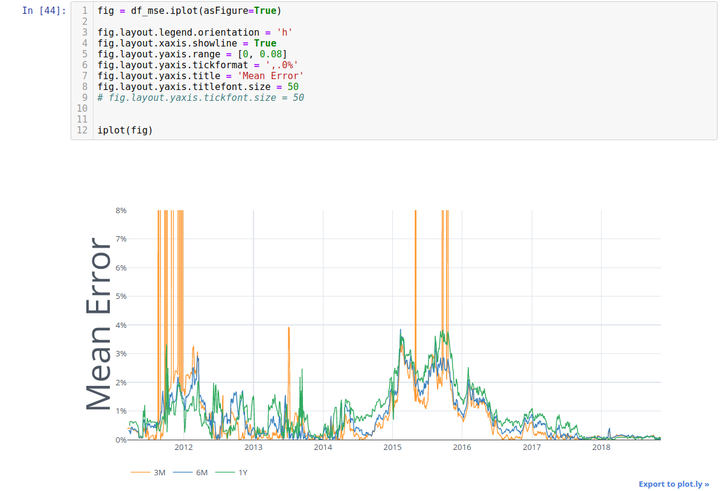This screenshot has height=491, width=720.
Task: Toggle the 6M trace legend entry
Action: pyautogui.click(x=191, y=472)
